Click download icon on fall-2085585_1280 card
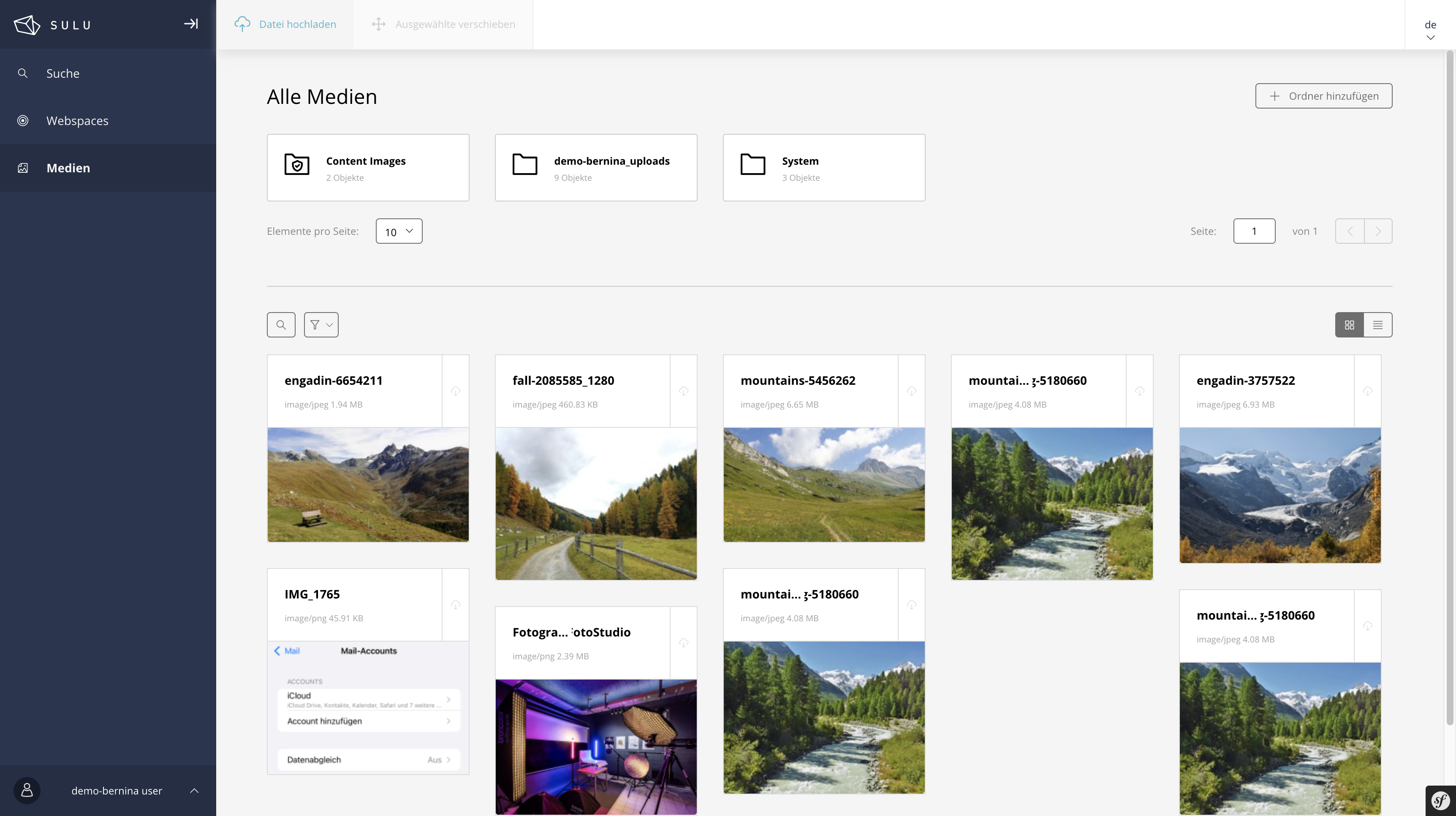The height and width of the screenshot is (816, 1456). tap(683, 391)
